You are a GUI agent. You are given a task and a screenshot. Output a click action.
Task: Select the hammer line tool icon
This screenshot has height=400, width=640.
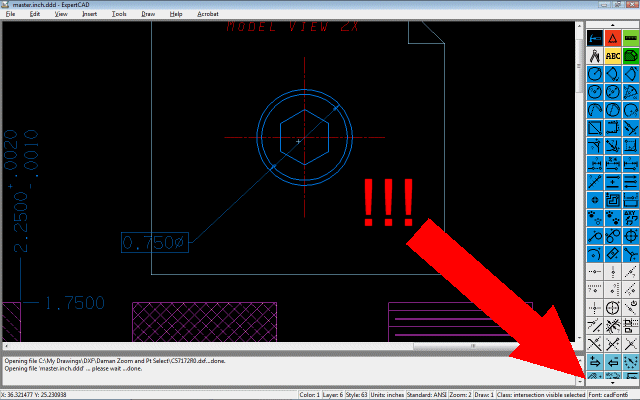(595, 38)
